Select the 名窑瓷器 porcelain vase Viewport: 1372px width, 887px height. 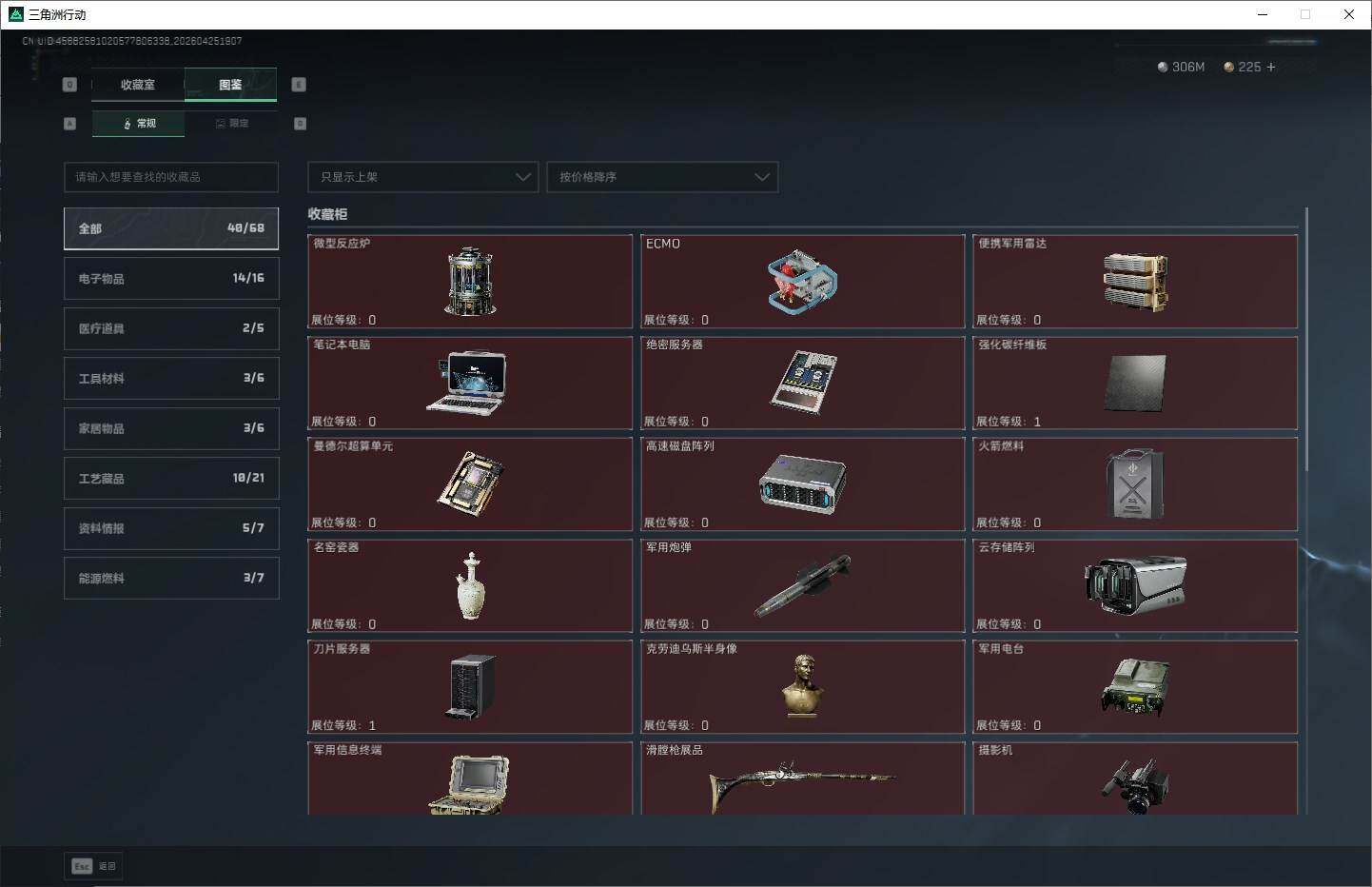(470, 585)
